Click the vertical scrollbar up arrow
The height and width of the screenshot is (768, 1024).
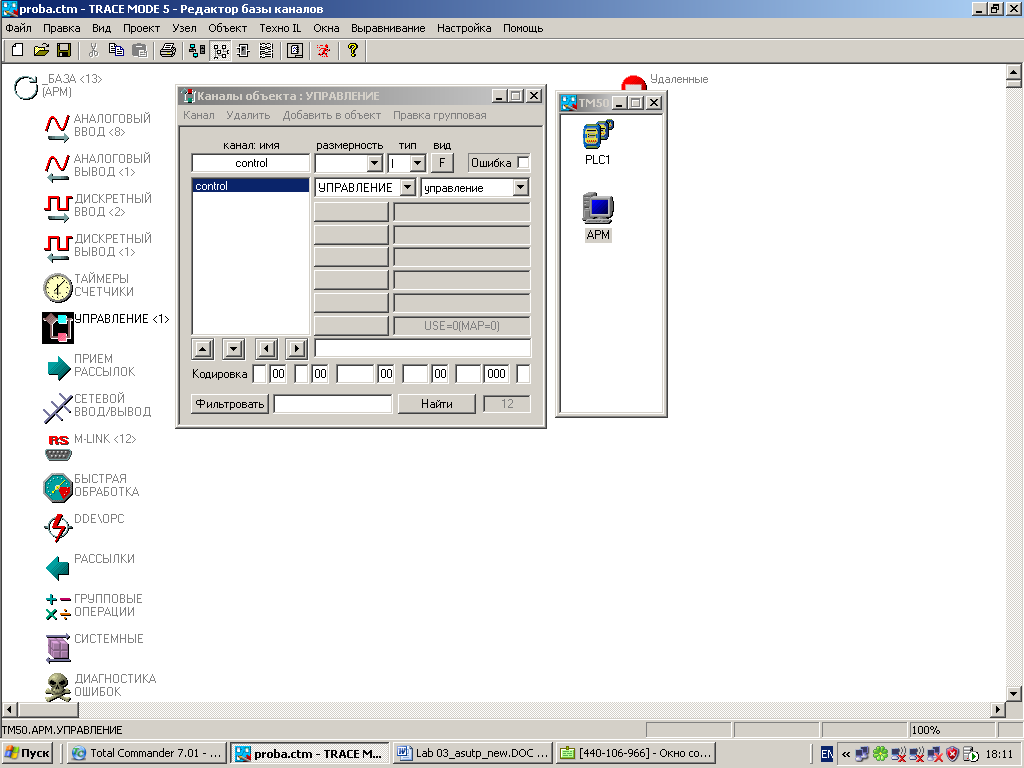point(1014,71)
